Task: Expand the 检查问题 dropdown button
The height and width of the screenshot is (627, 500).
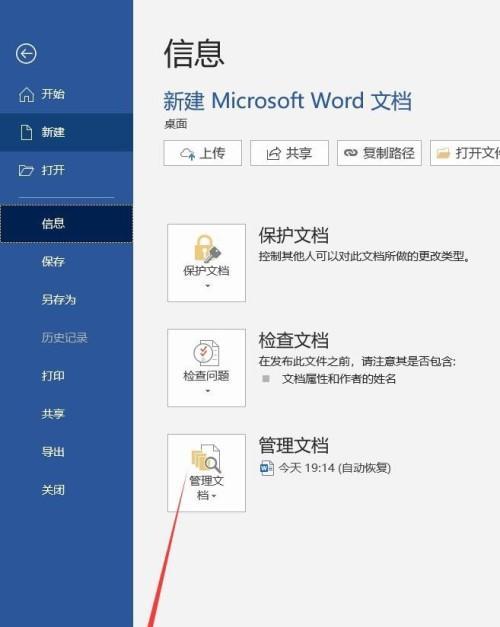Action: pyautogui.click(x=206, y=368)
